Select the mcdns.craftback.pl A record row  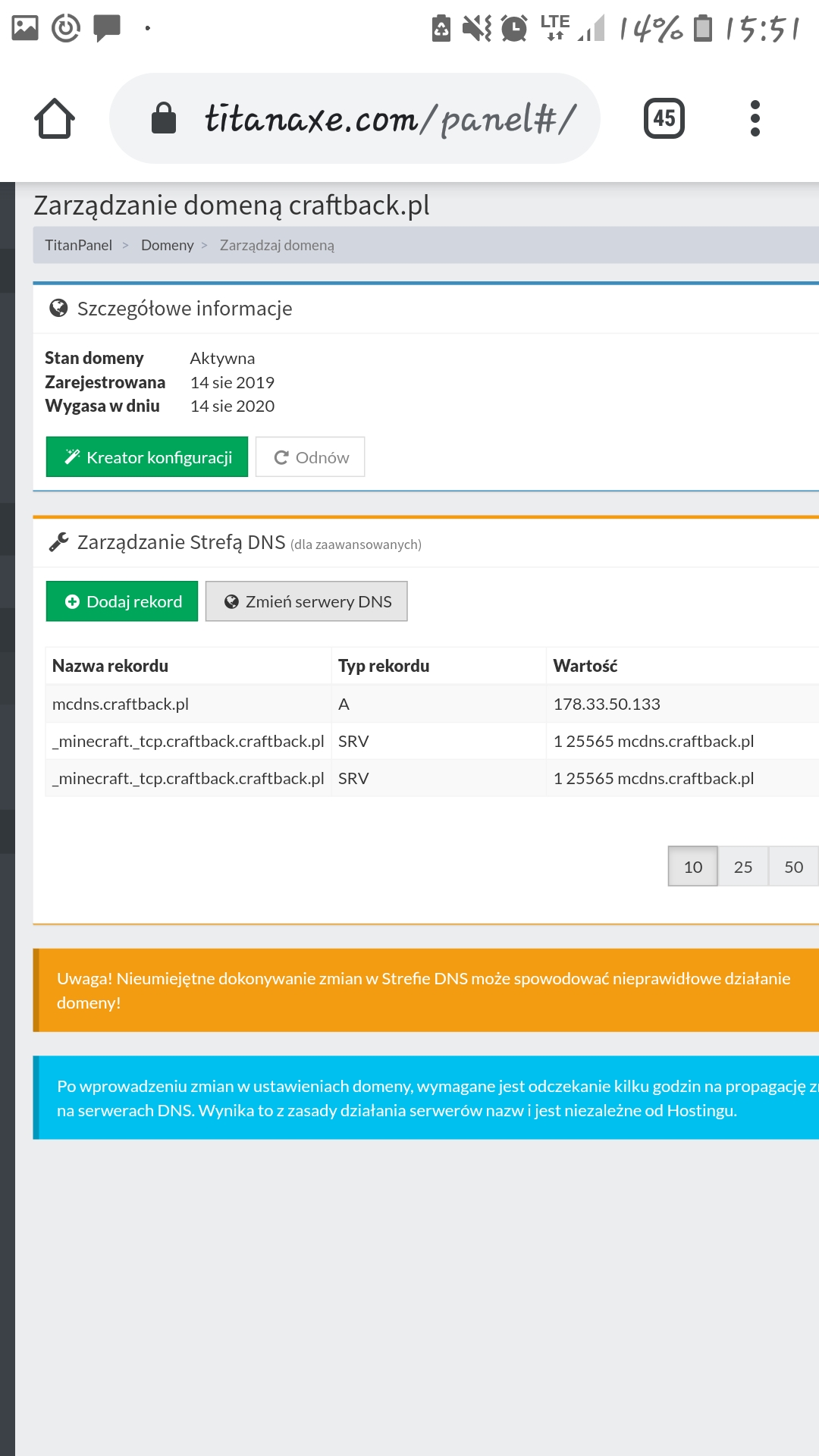click(121, 704)
